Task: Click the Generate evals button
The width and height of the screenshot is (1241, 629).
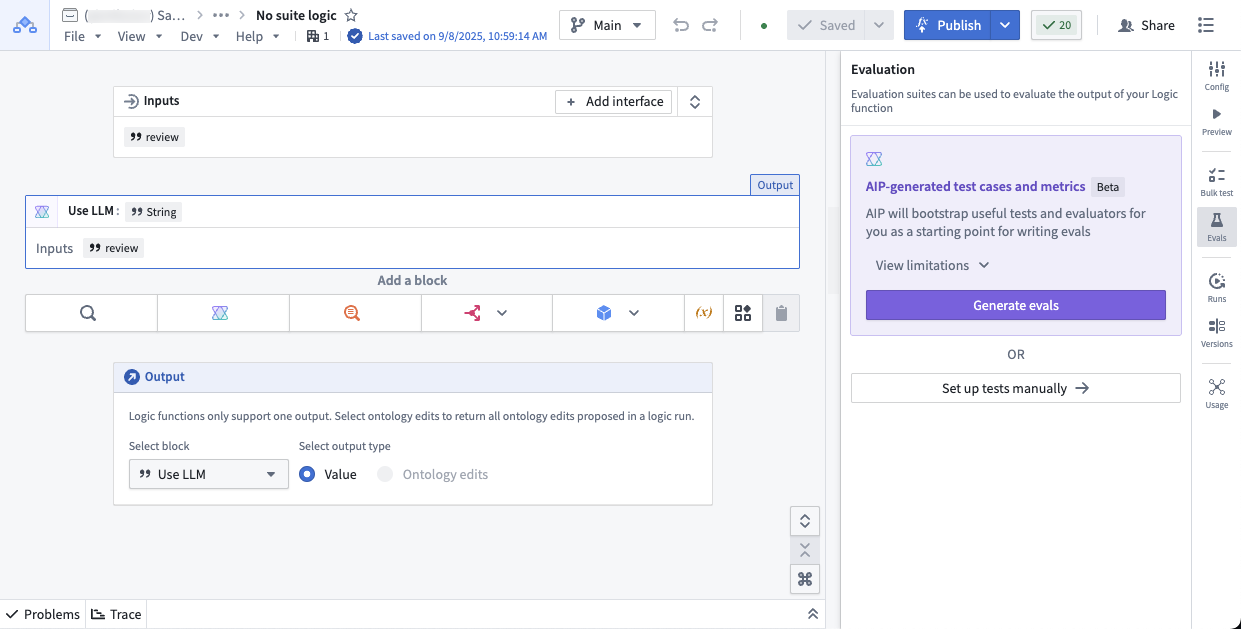Action: point(1015,305)
